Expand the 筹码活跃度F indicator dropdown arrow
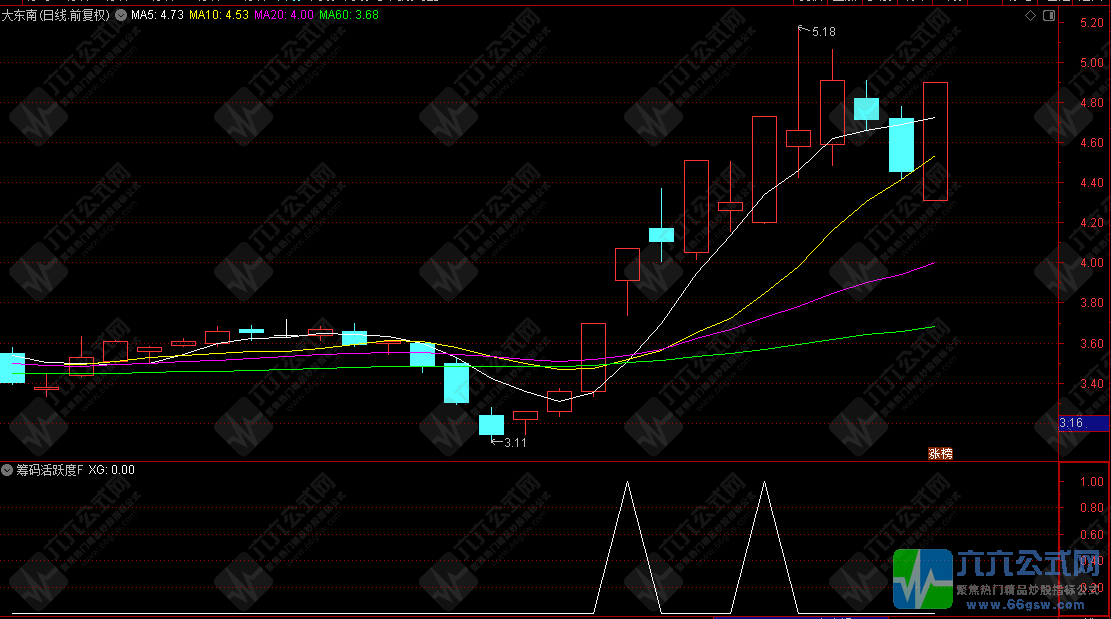 tap(7, 470)
